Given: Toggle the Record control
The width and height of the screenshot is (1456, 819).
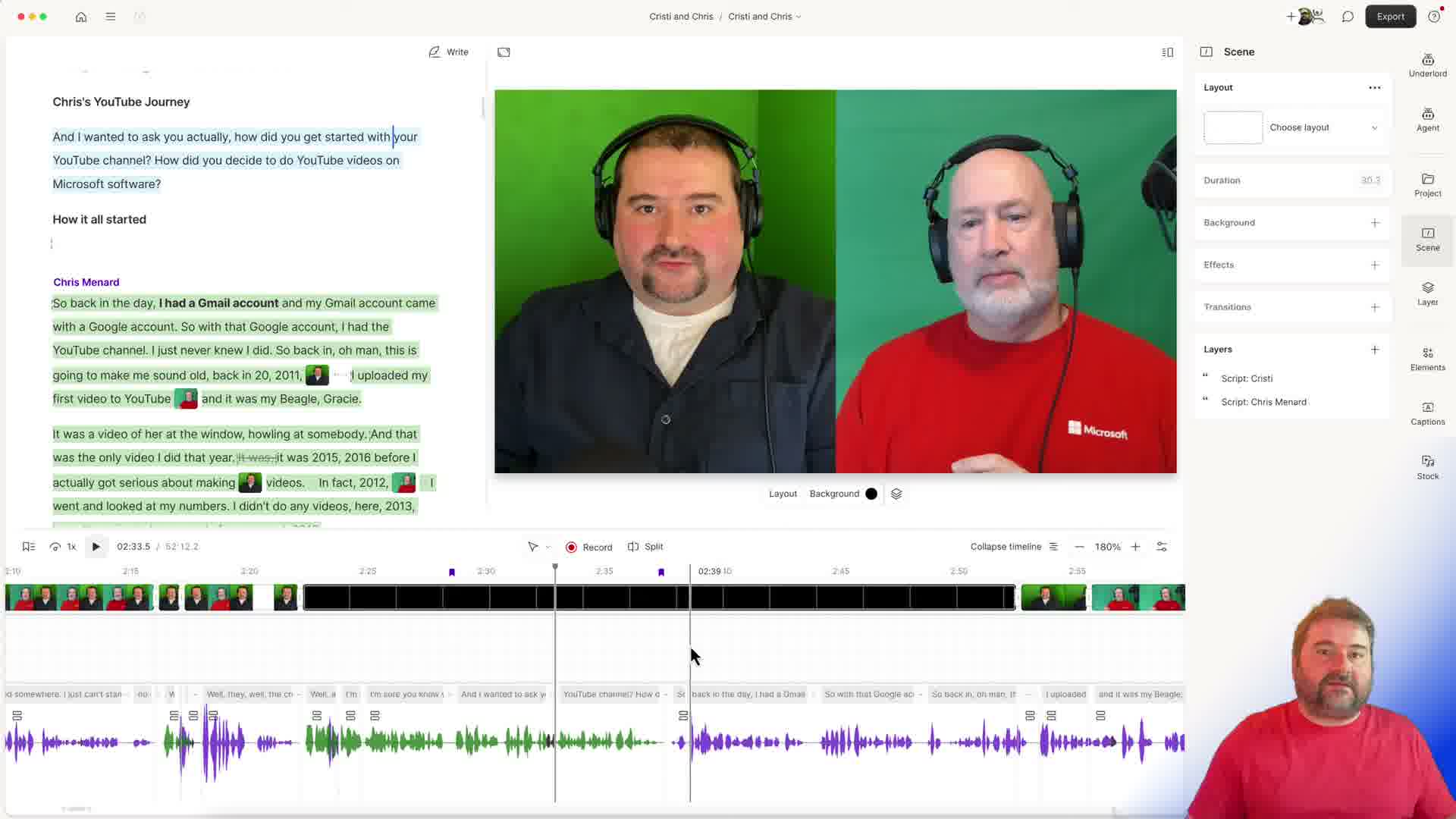Looking at the screenshot, I should [x=589, y=546].
